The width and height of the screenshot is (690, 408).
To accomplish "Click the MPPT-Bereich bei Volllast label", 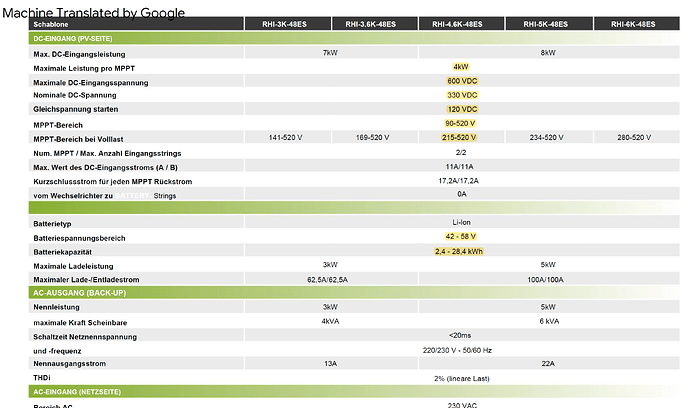I will tap(78, 139).
